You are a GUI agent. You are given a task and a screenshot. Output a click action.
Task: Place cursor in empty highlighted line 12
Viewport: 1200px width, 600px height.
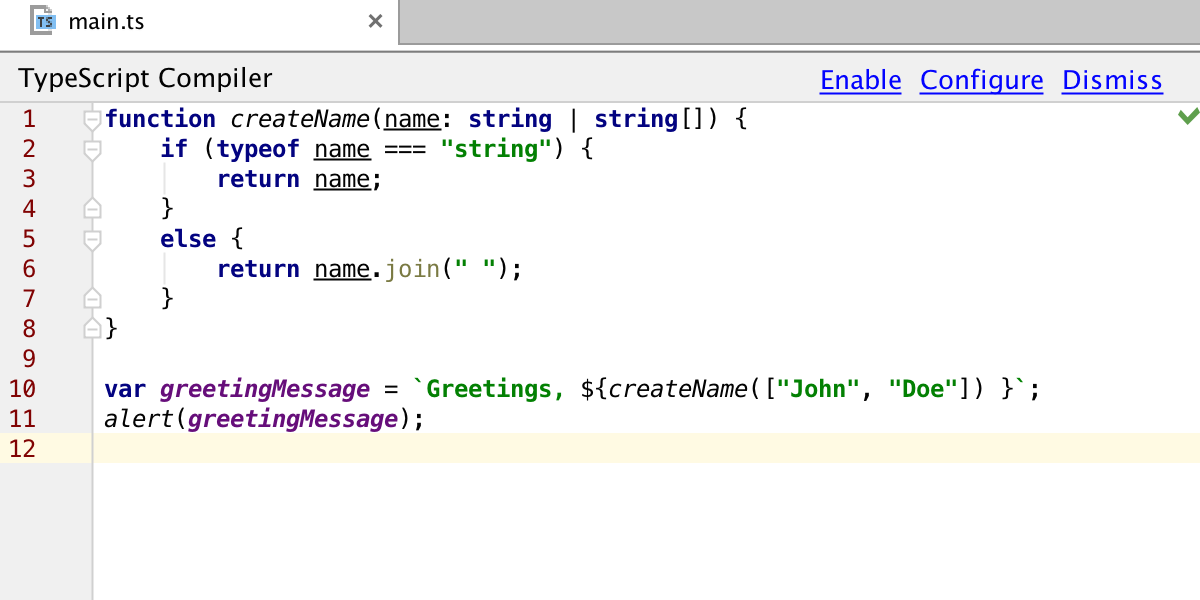[x=646, y=449]
